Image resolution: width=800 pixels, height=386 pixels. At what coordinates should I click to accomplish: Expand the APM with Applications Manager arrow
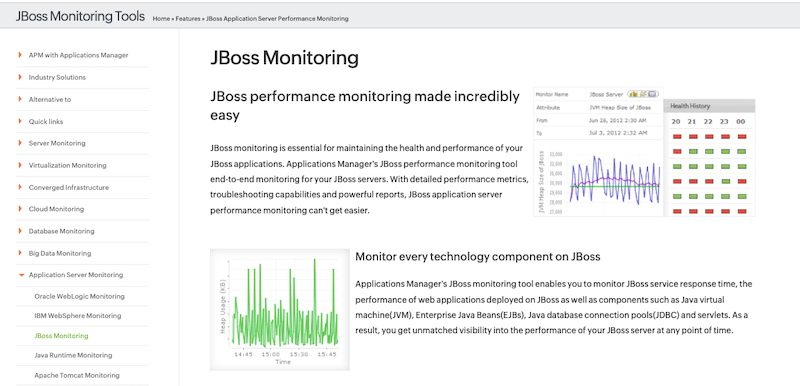point(20,55)
